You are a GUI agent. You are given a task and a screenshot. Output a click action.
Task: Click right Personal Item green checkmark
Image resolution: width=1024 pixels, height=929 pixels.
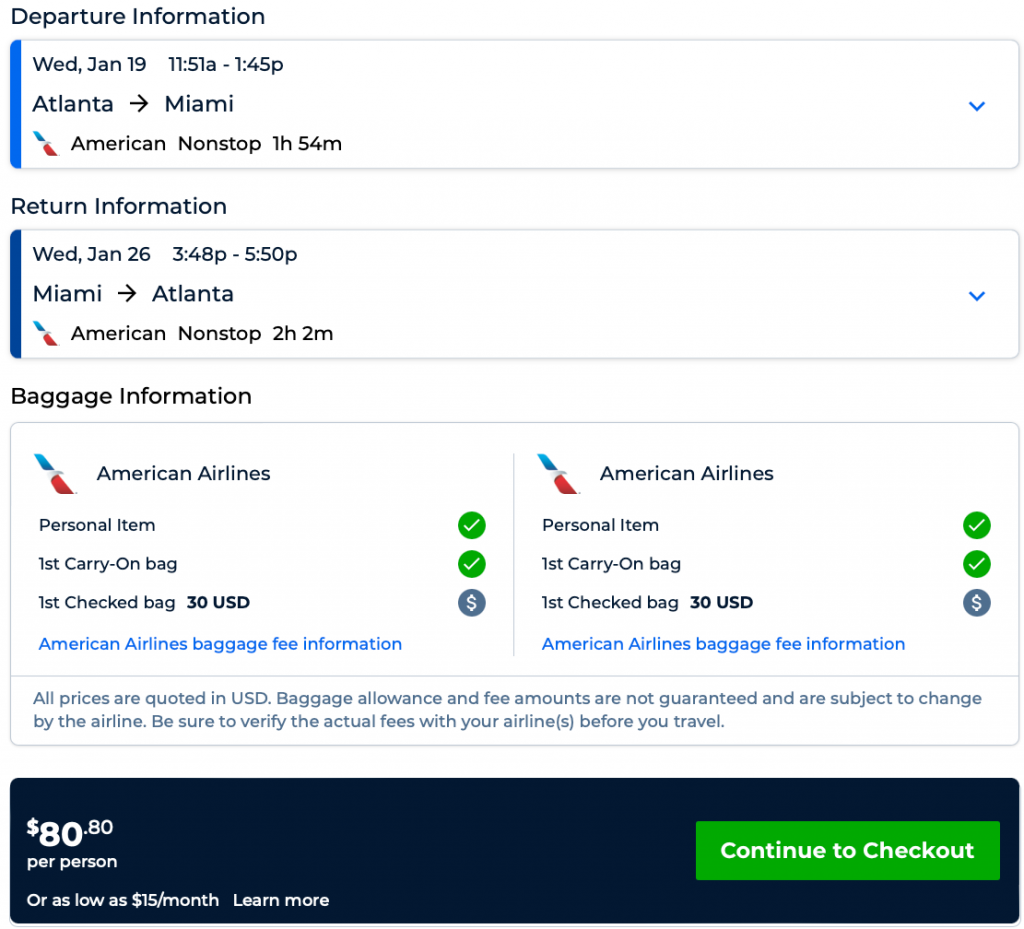pyautogui.click(x=976, y=525)
